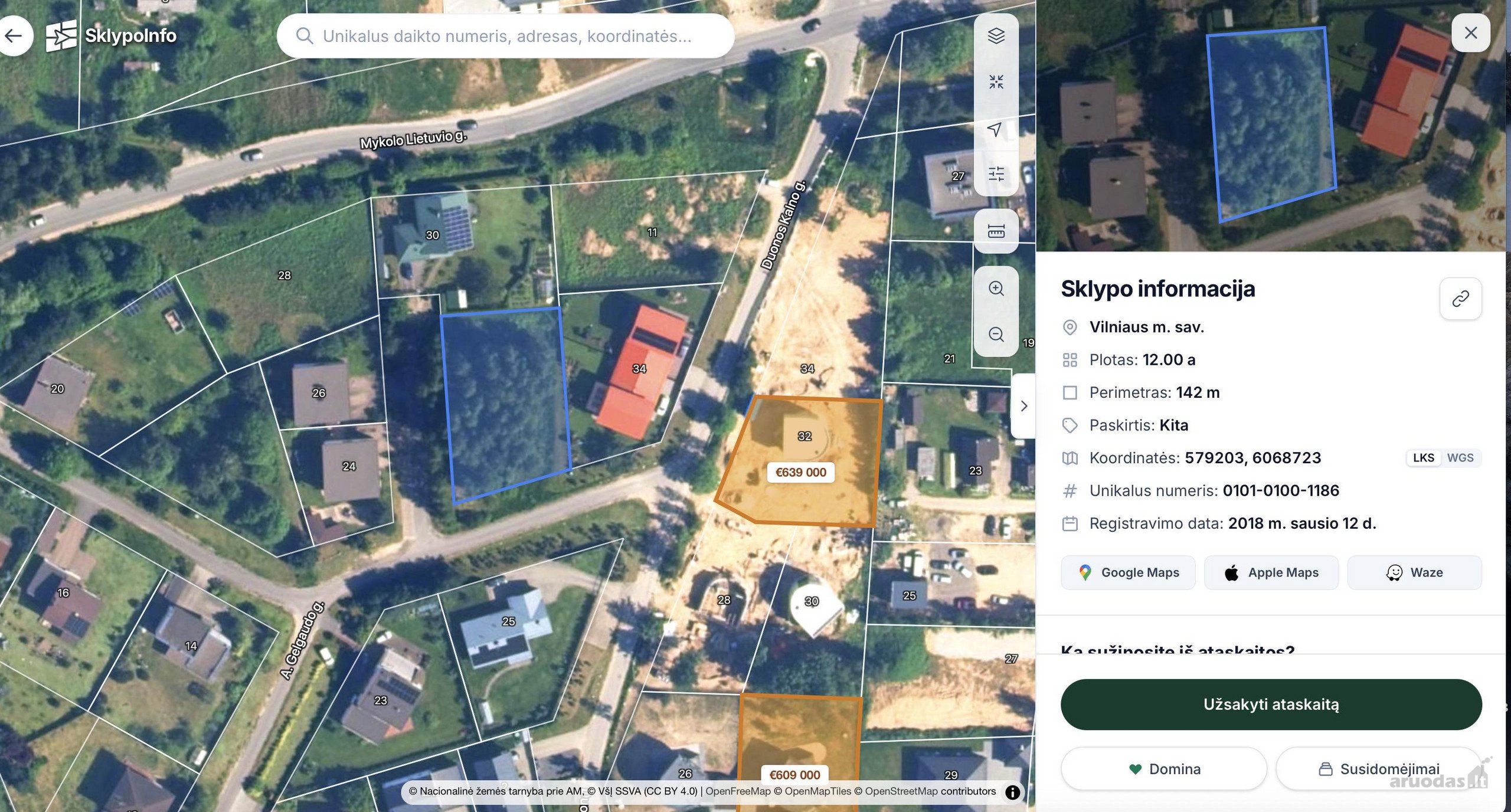Select the €609 000 listing marker
1511x812 pixels.
click(x=794, y=775)
